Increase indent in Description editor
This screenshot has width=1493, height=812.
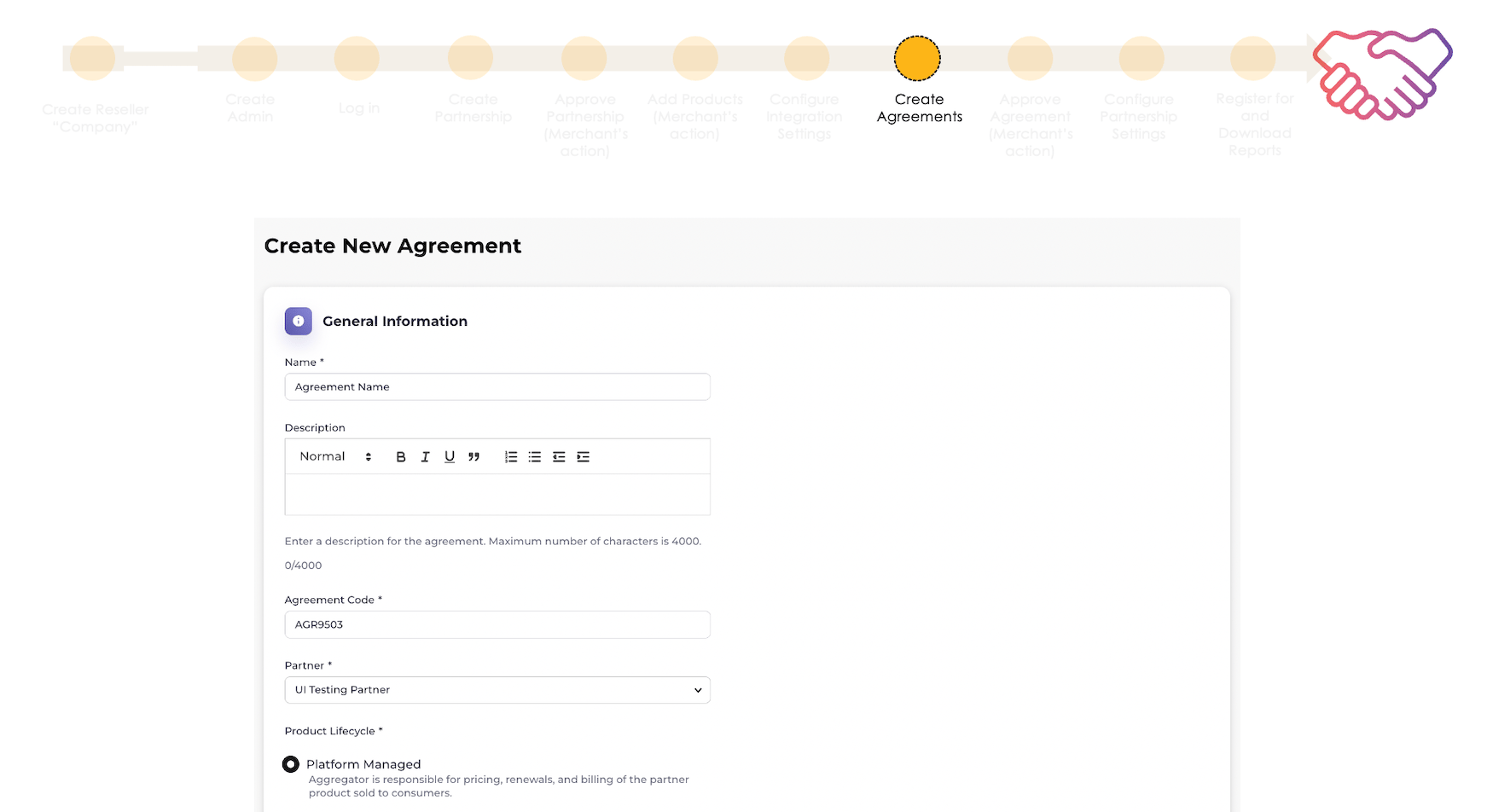point(584,457)
